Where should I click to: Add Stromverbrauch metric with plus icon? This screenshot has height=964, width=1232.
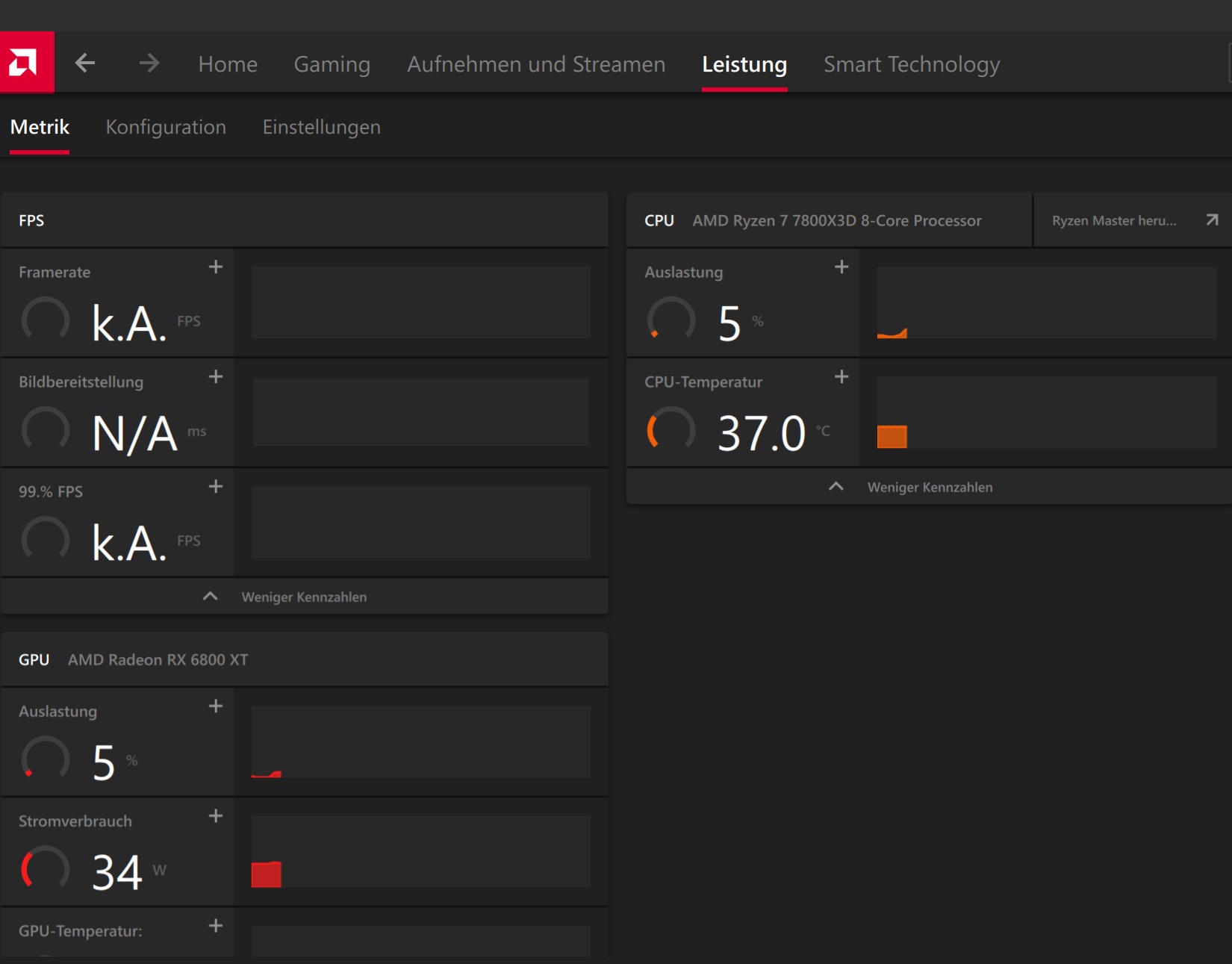tap(216, 815)
